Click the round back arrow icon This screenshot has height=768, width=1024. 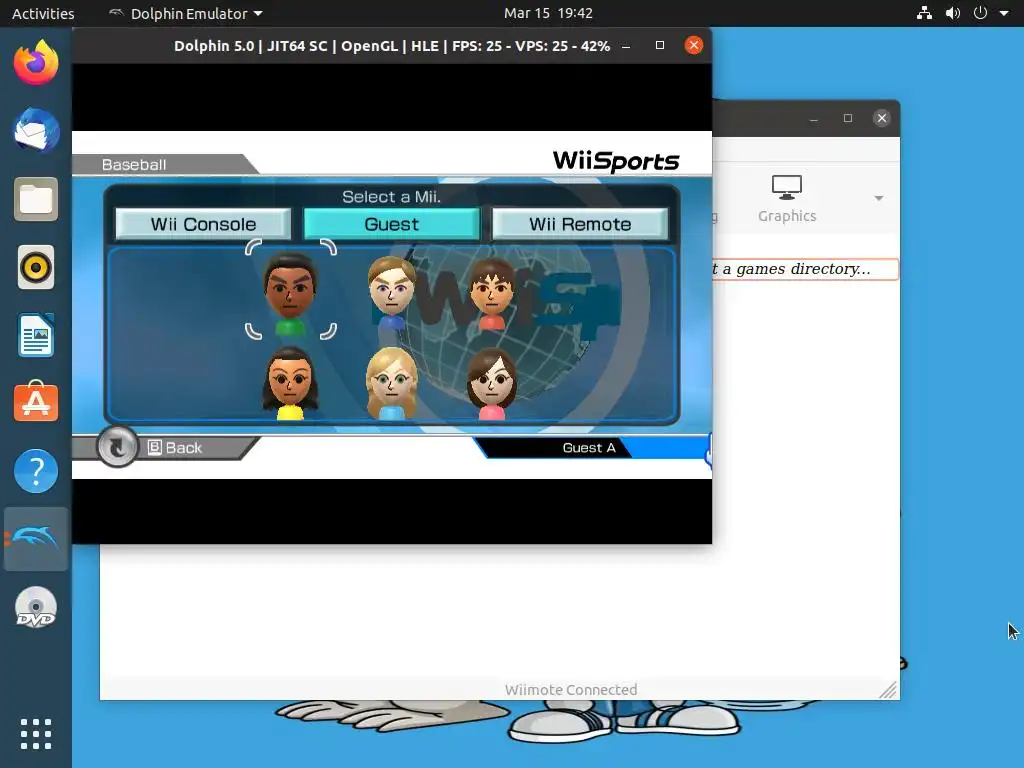118,447
